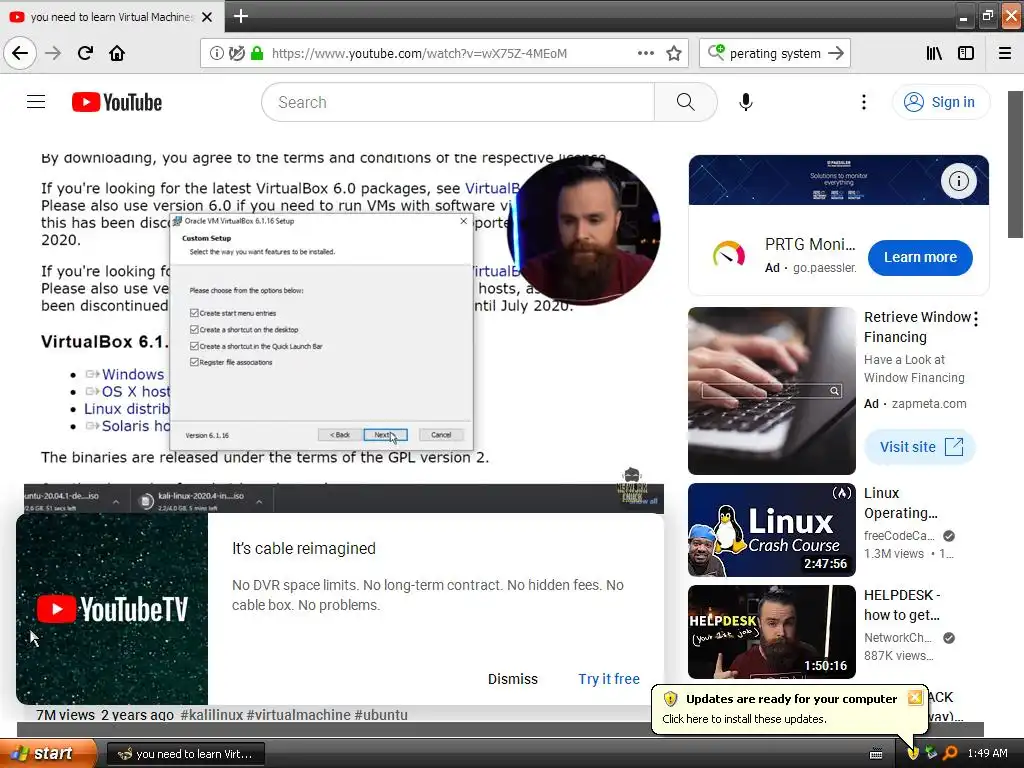Open the Library icon in the toolbar
This screenshot has width=1024, height=768.
(x=934, y=54)
